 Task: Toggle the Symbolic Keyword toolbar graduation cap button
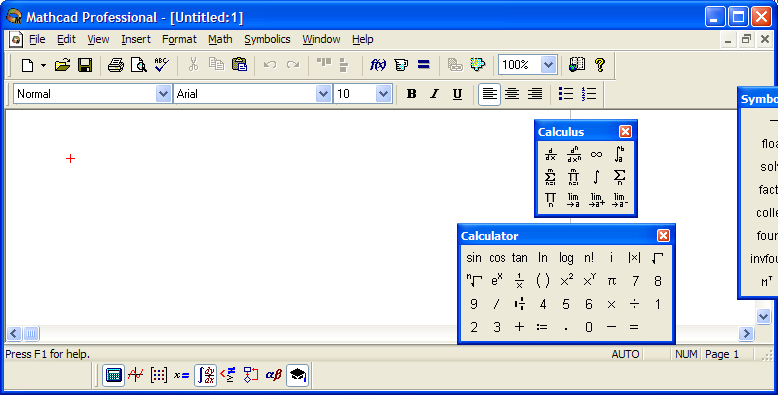click(298, 375)
